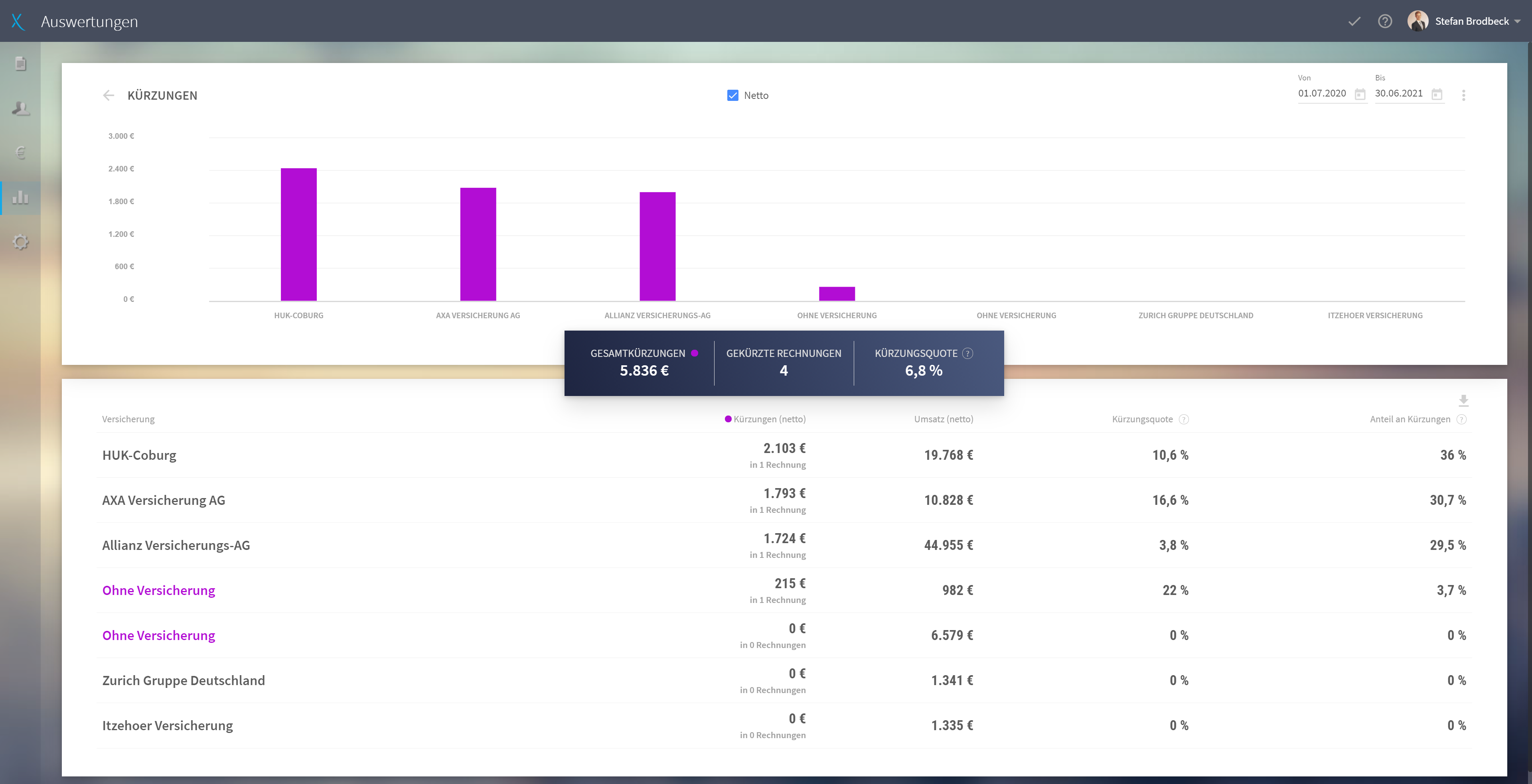Image resolution: width=1532 pixels, height=784 pixels.
Task: Select the Allianz Versicherungs-AG row name
Action: point(176,546)
